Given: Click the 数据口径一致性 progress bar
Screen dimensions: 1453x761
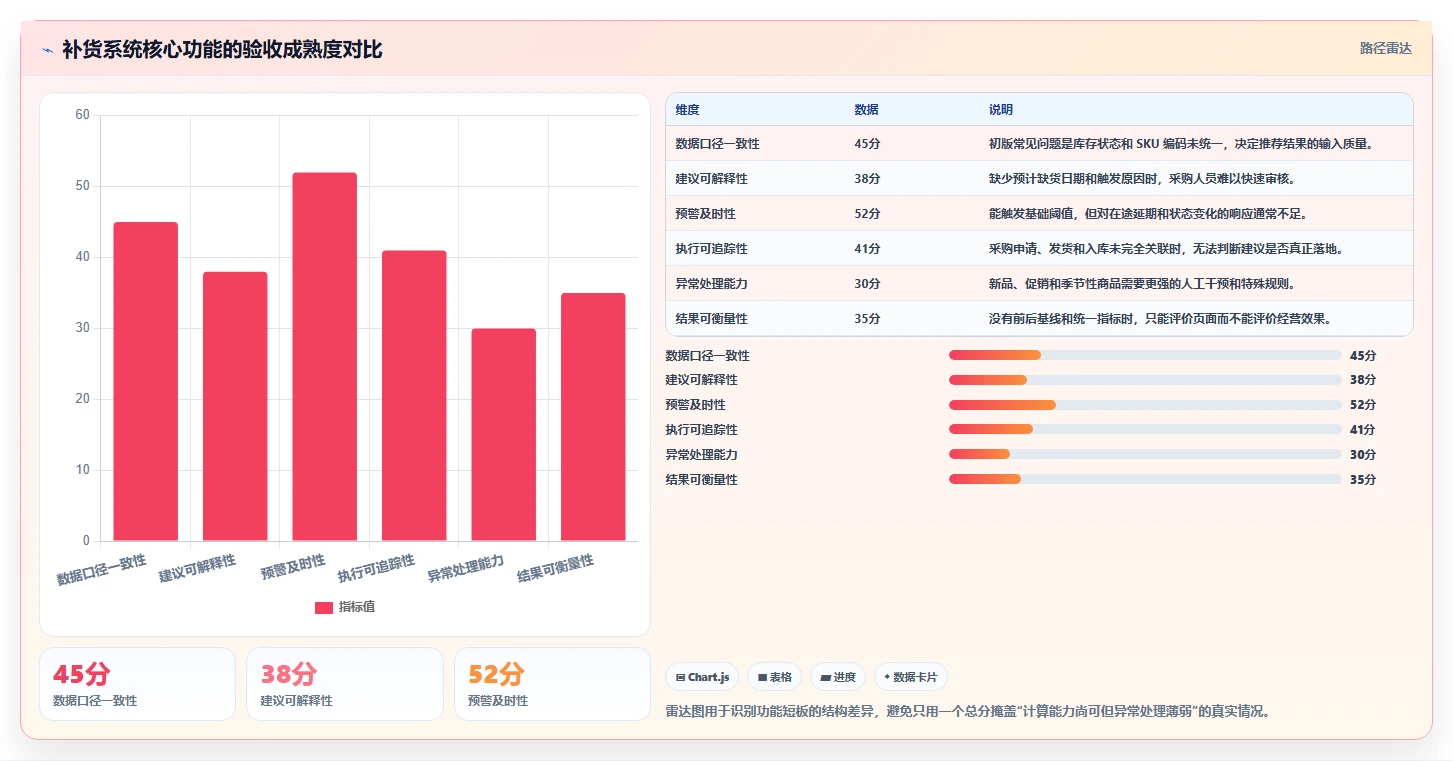Looking at the screenshot, I should (1145, 355).
